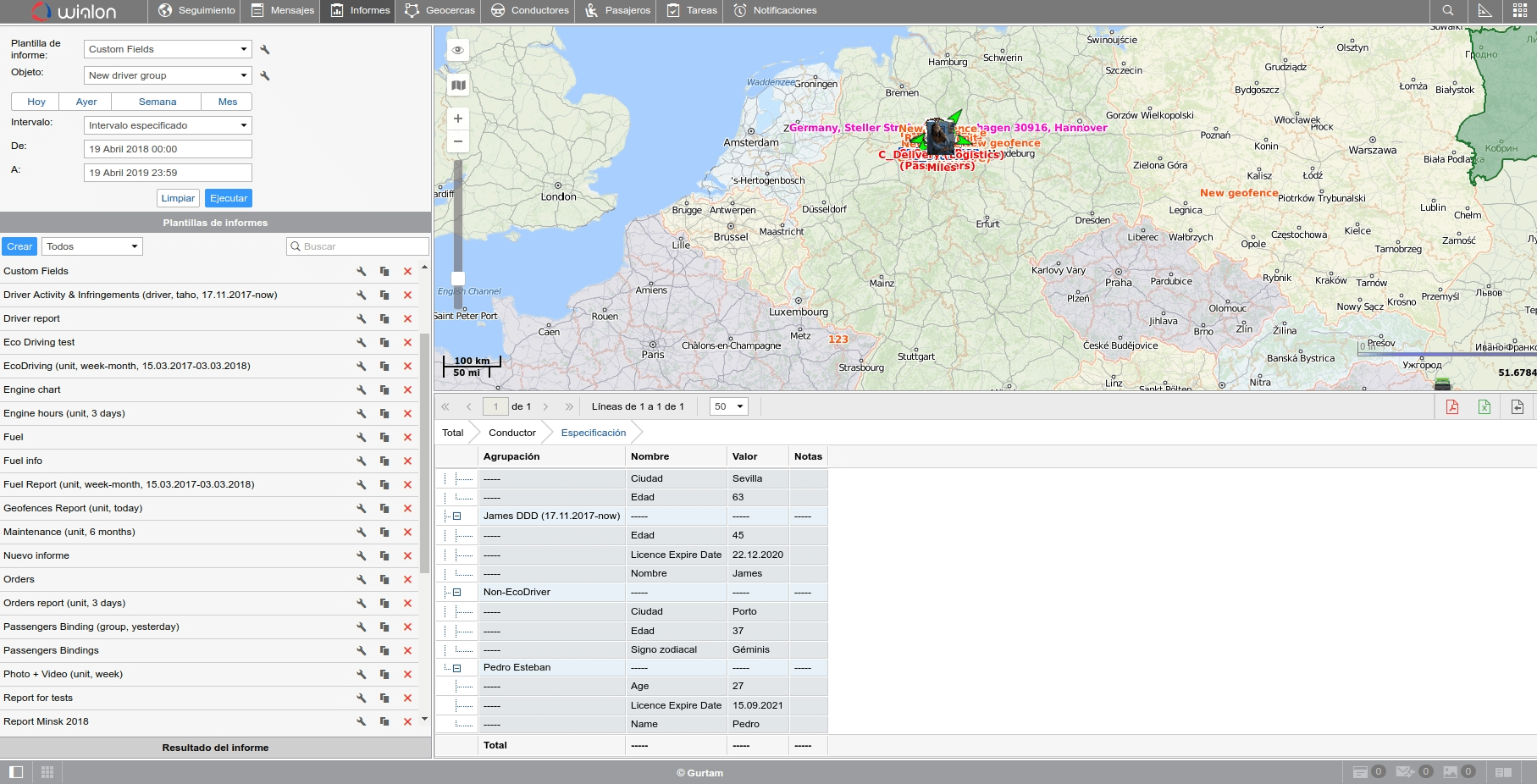The width and height of the screenshot is (1537, 784).
Task: Open the Intervalo especificado dropdown
Action: [x=168, y=125]
